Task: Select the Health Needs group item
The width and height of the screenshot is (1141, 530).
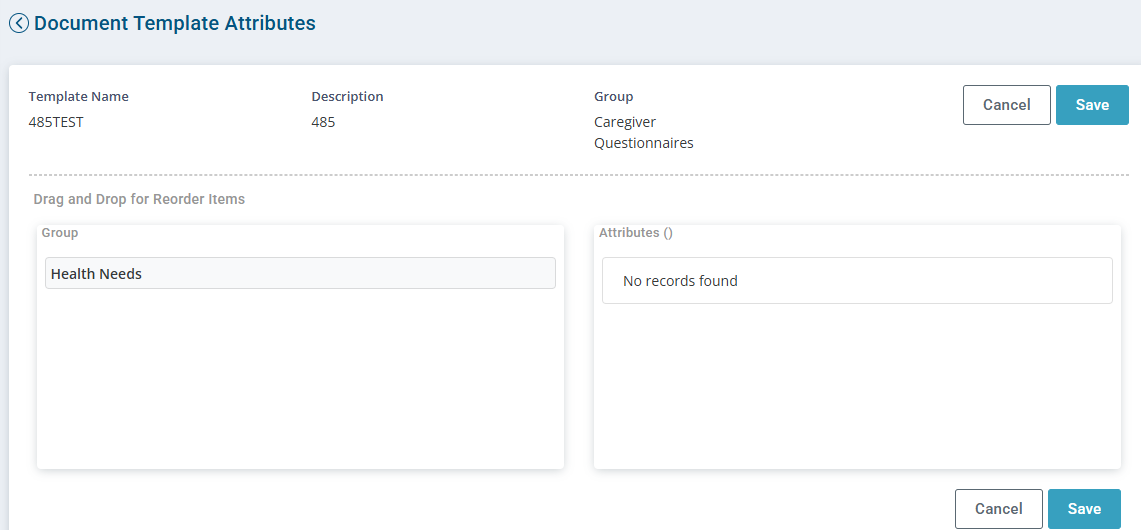Action: pyautogui.click(x=300, y=273)
